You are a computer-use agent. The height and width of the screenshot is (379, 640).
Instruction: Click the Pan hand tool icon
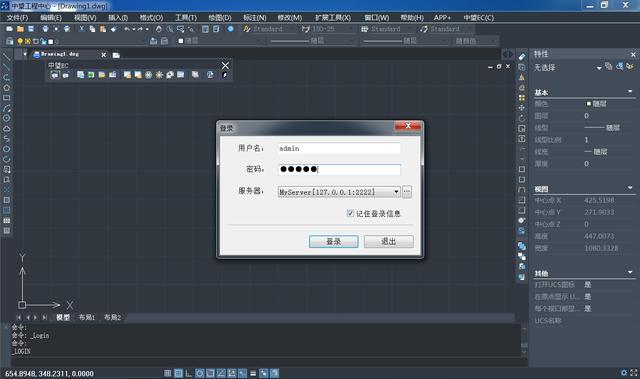point(159,29)
